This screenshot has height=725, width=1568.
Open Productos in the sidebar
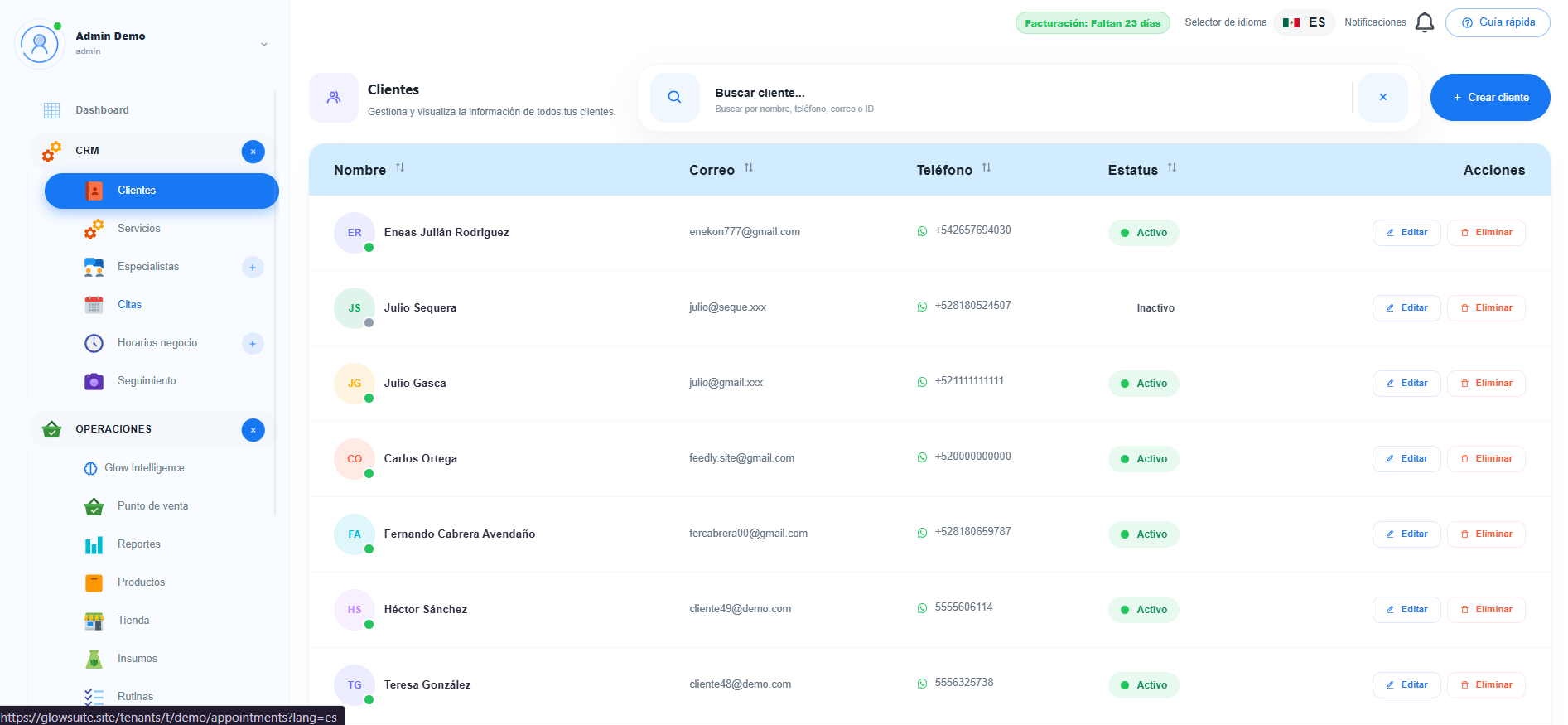[x=141, y=582]
